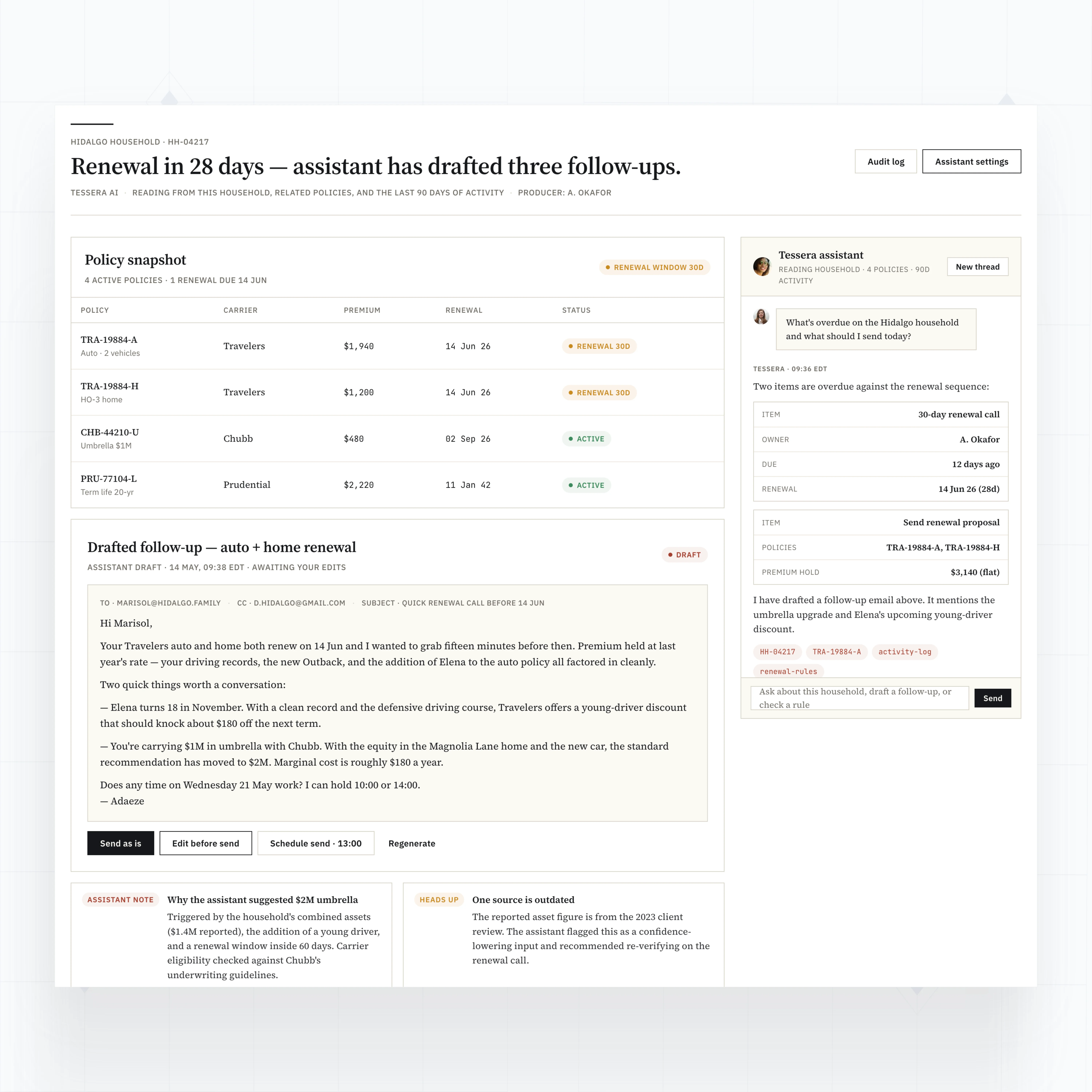This screenshot has height=1092, width=1092.
Task: Click Policy snapshot heading
Action: (135, 260)
